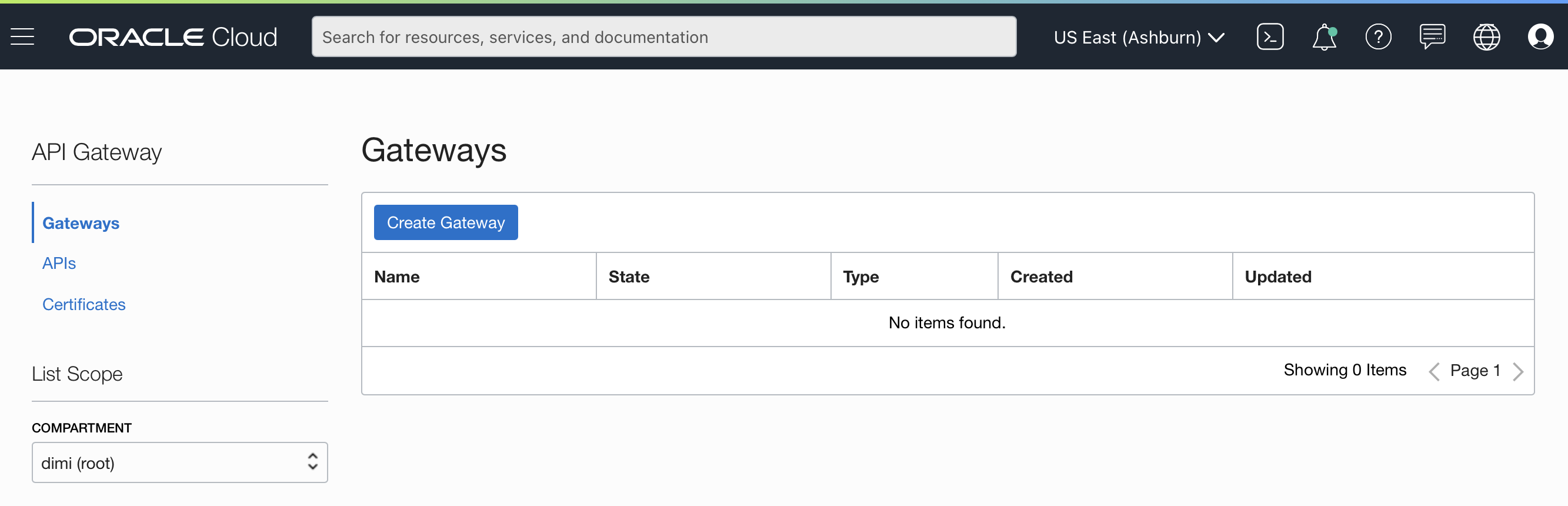Select Gateways in the API Gateway sidebar
Viewport: 1568px width, 506px height.
pos(81,224)
